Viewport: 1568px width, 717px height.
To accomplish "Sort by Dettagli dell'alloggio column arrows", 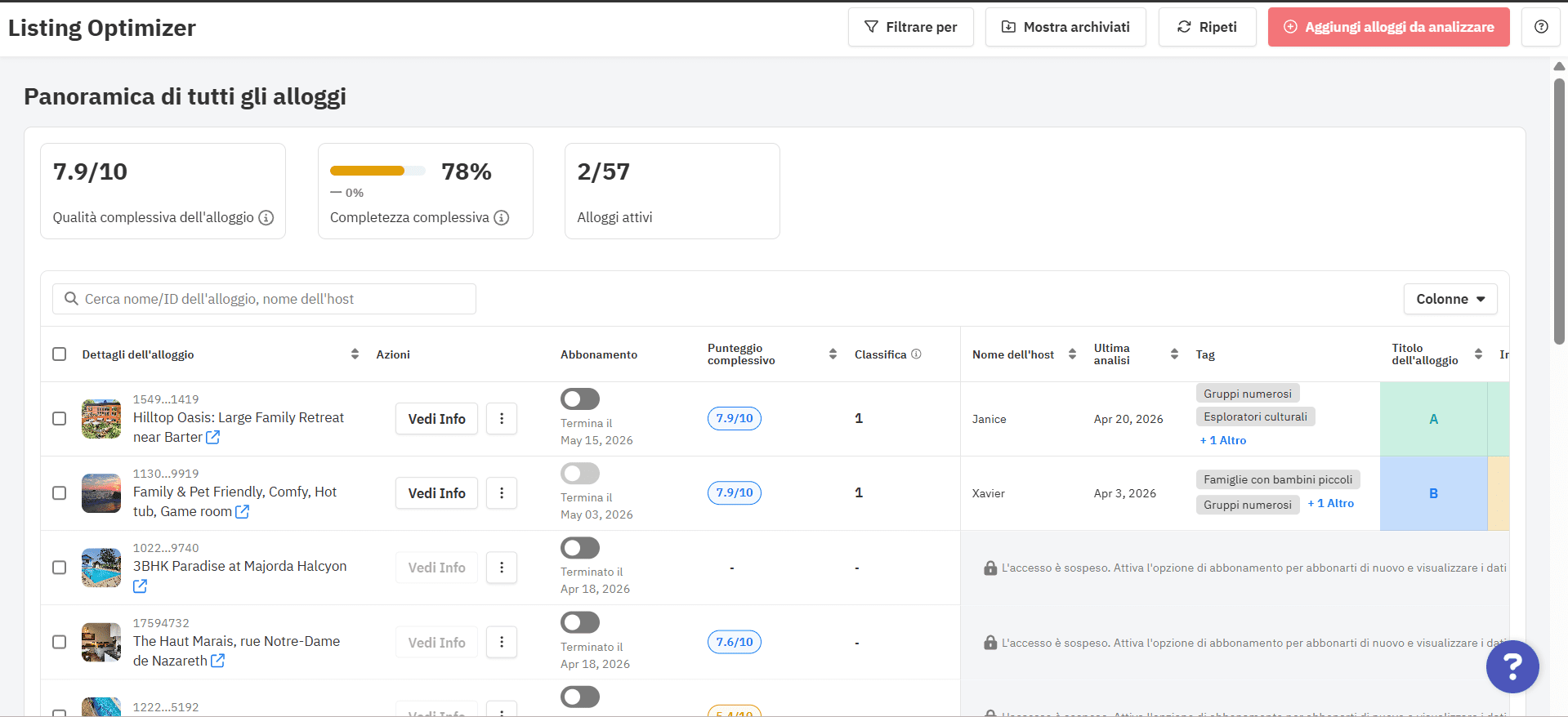I will pyautogui.click(x=355, y=354).
